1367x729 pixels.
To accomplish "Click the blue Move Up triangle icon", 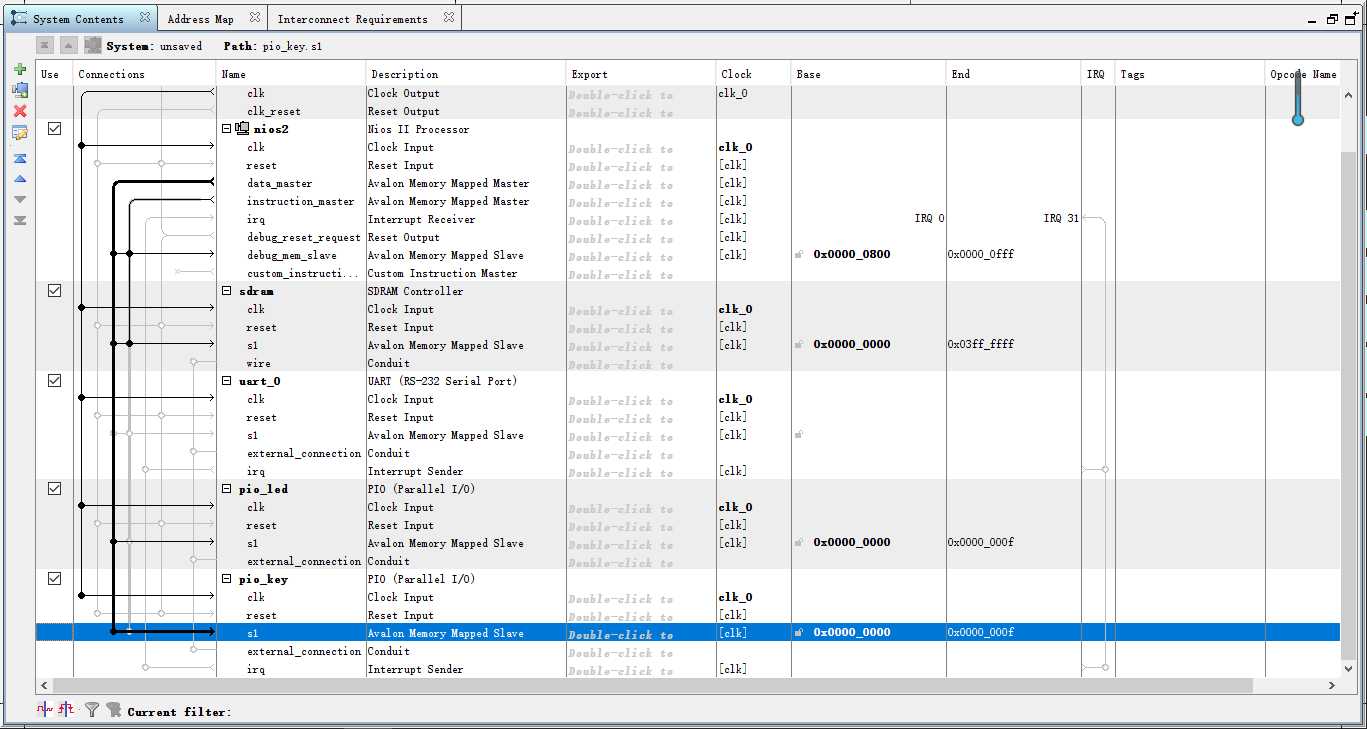I will tap(19, 179).
